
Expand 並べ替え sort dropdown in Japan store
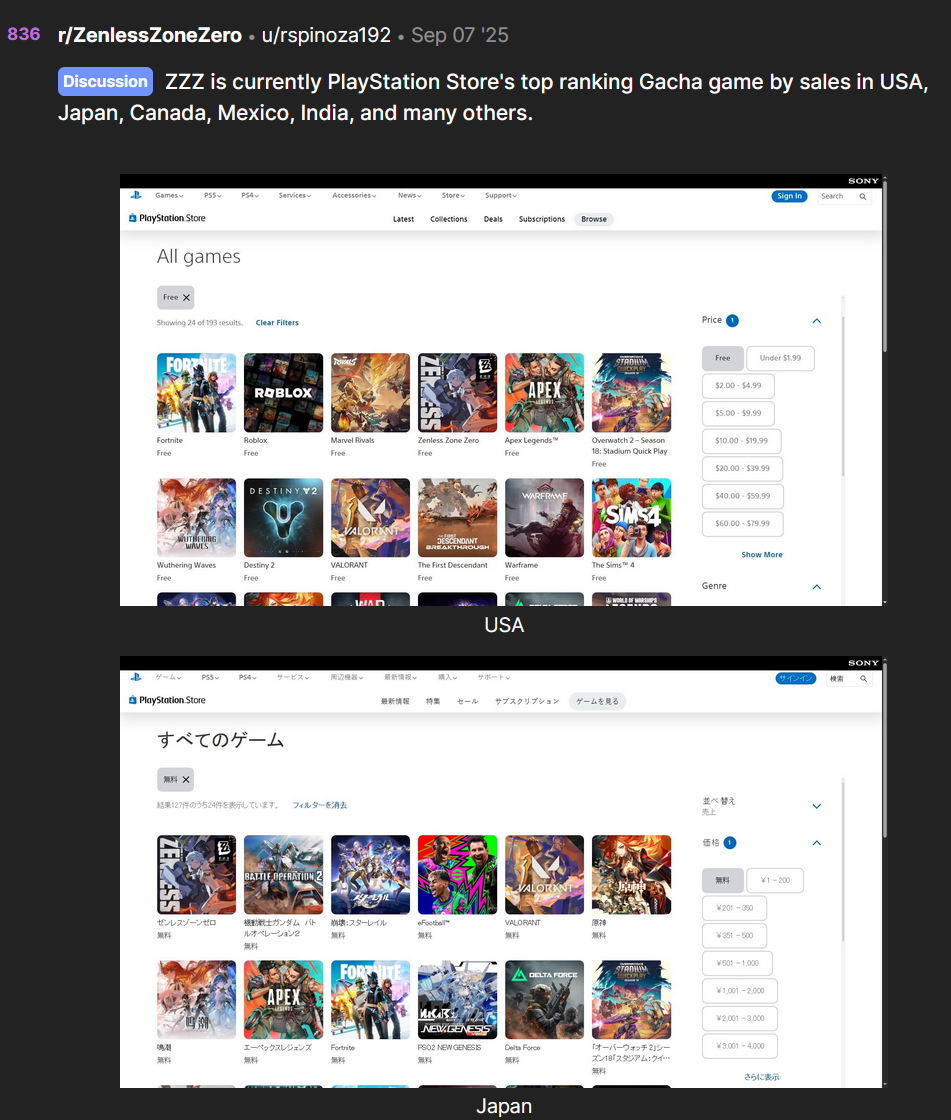coord(817,806)
